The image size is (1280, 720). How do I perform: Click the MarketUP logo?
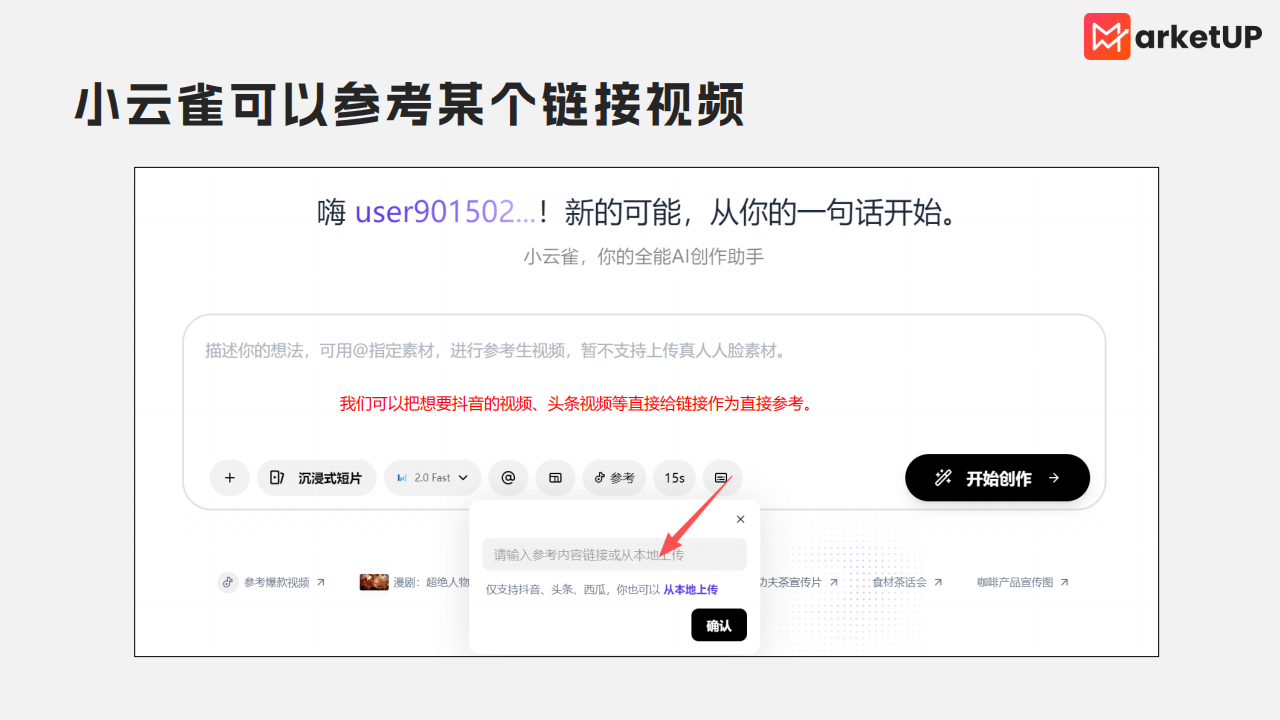1173,37
